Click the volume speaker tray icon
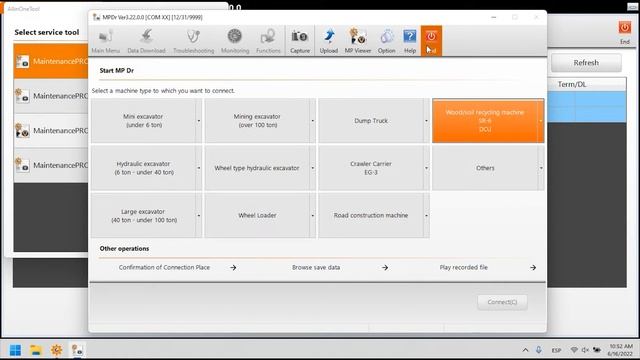 585,350
